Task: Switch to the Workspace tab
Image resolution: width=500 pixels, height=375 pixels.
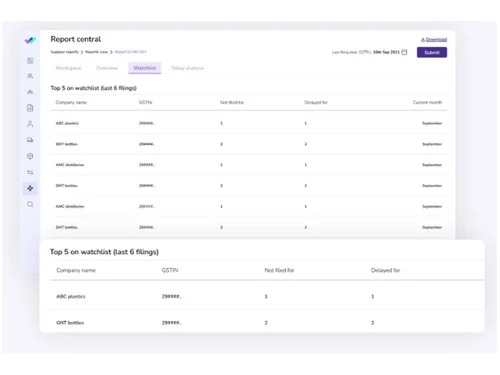Action: tap(68, 68)
